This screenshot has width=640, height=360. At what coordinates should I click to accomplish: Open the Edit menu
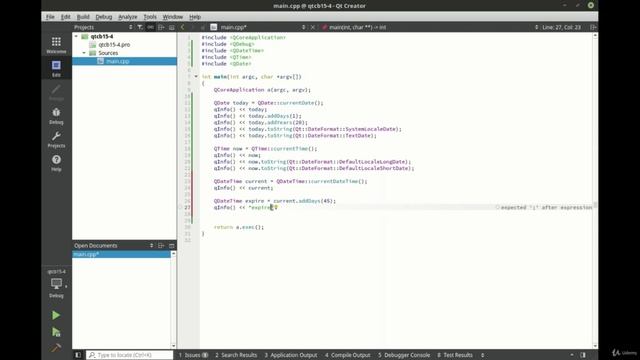click(x=65, y=17)
